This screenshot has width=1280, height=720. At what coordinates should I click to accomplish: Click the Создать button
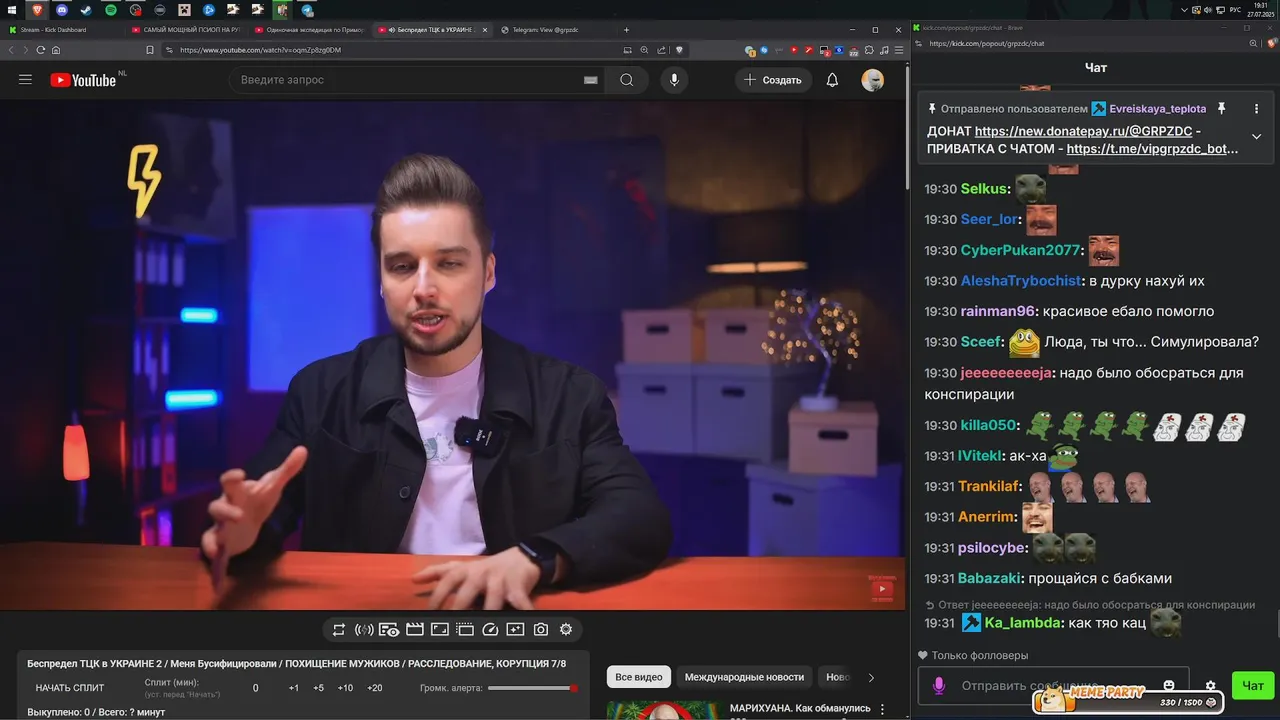[773, 80]
